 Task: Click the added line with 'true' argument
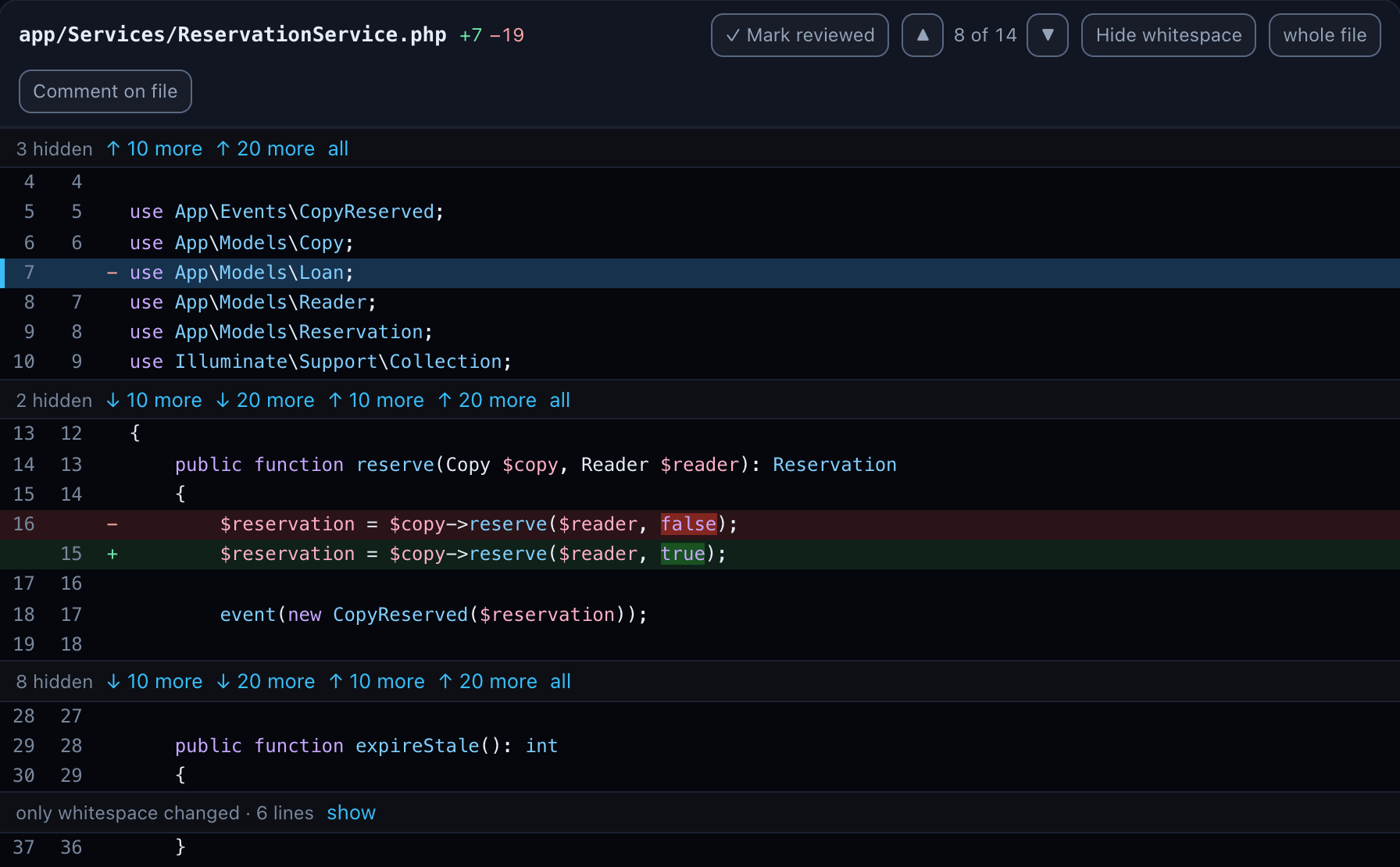pos(700,554)
